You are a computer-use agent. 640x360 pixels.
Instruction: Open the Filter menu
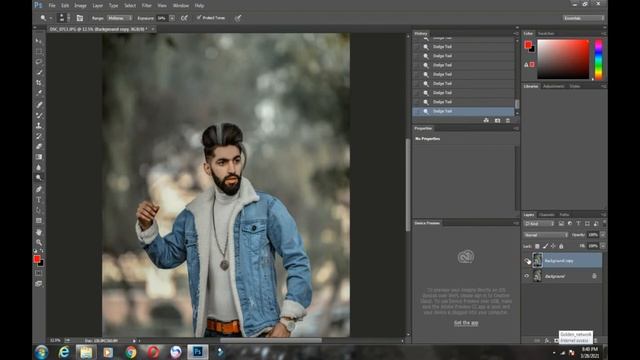pos(147,6)
